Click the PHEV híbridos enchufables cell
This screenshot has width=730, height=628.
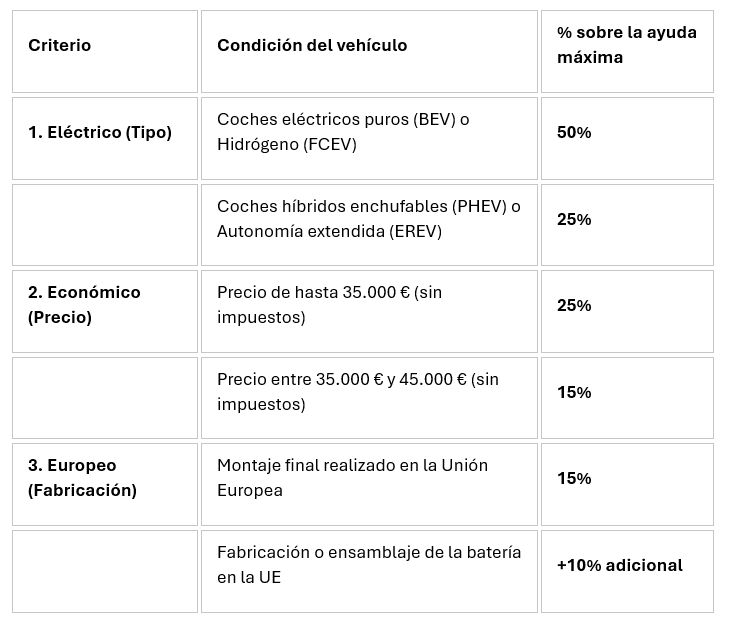click(369, 225)
